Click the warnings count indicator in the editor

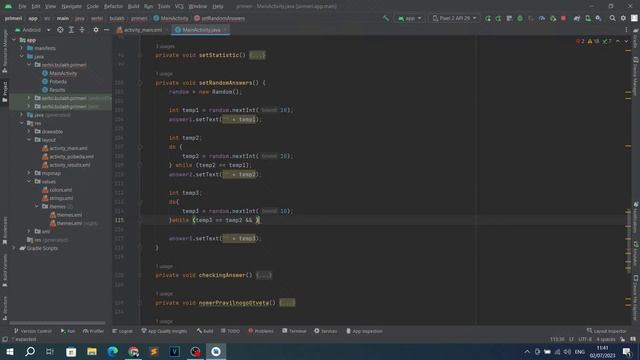tap(593, 41)
